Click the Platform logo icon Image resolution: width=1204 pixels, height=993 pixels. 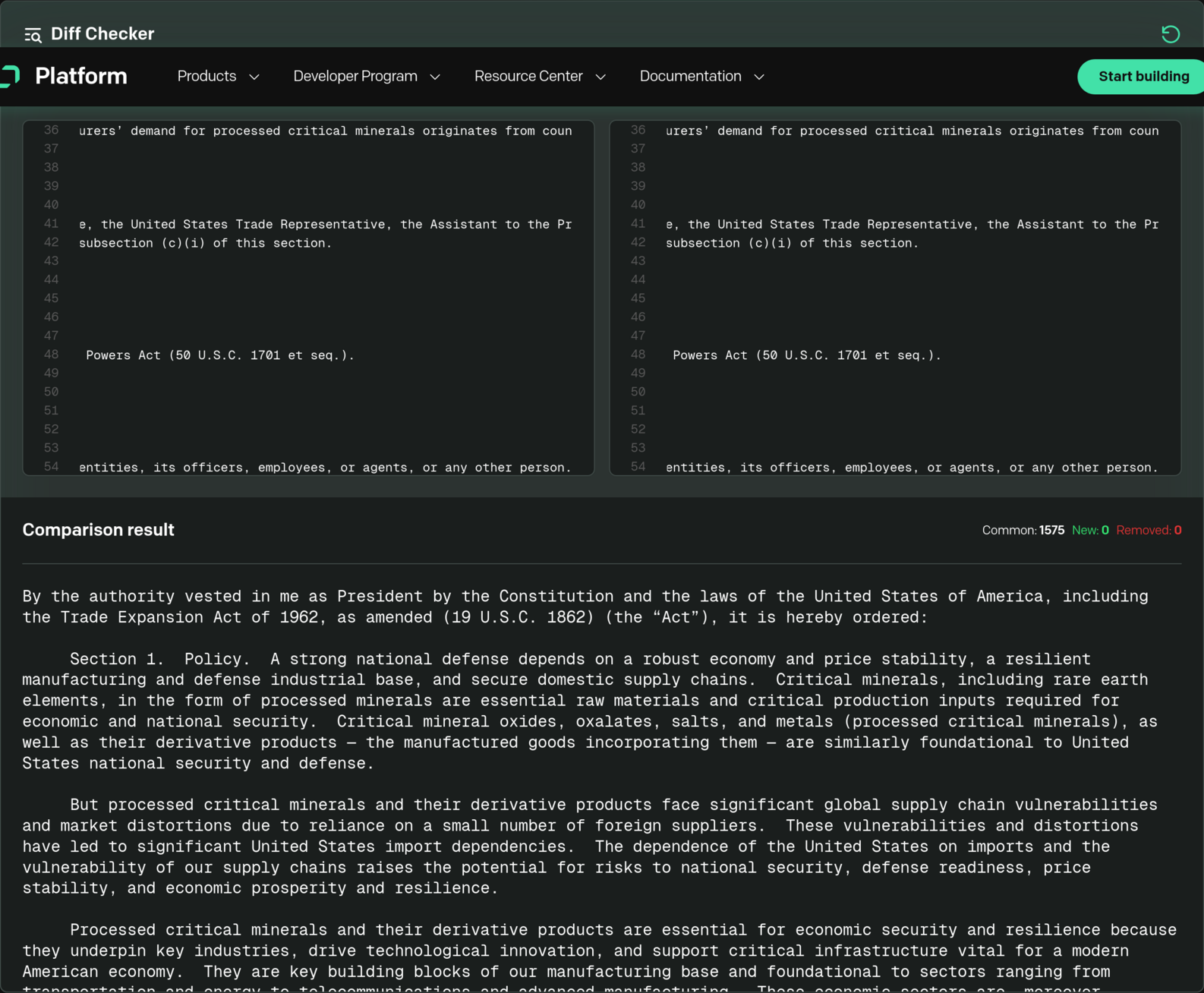click(x=11, y=76)
